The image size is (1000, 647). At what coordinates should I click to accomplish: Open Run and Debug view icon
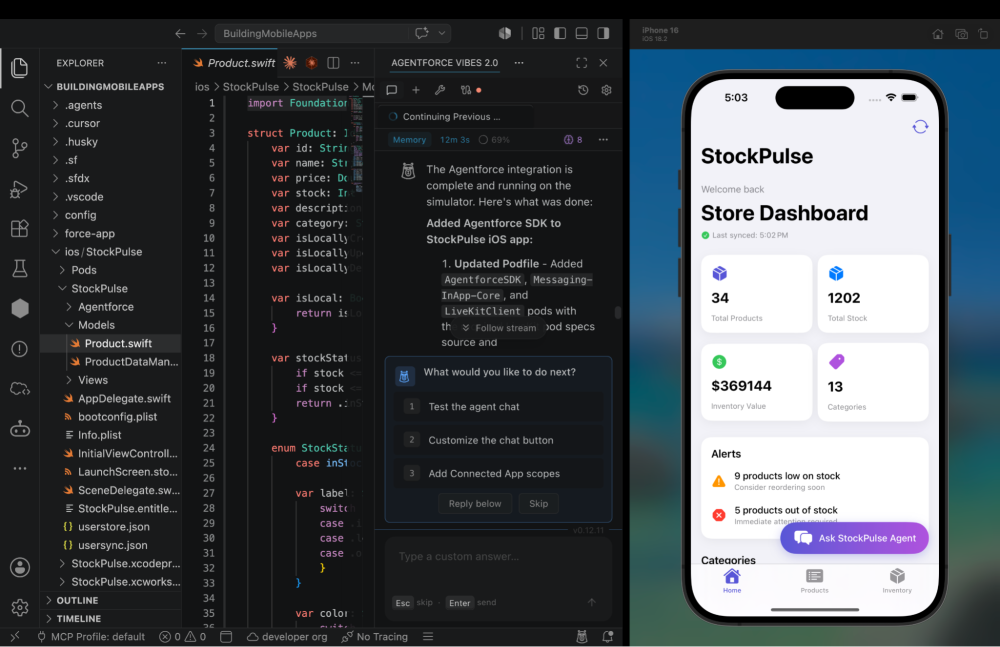point(20,189)
